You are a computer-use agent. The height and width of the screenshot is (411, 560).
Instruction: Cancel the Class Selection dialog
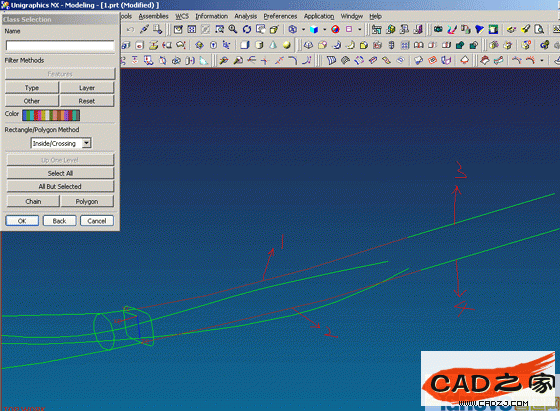[x=97, y=221]
